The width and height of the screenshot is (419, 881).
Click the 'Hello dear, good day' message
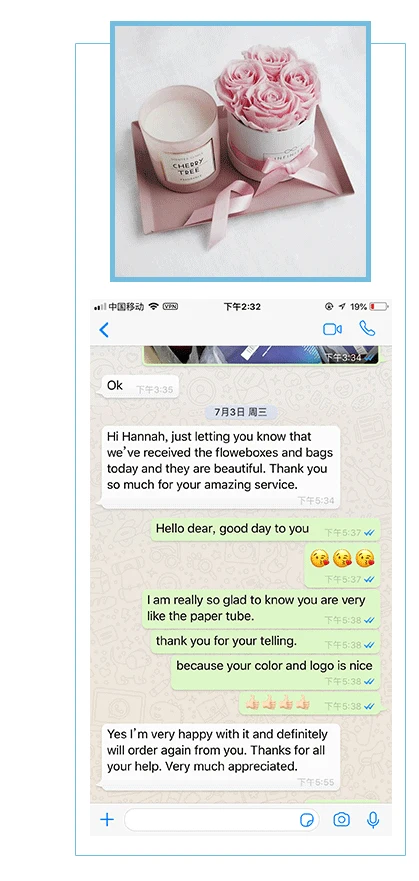click(266, 530)
